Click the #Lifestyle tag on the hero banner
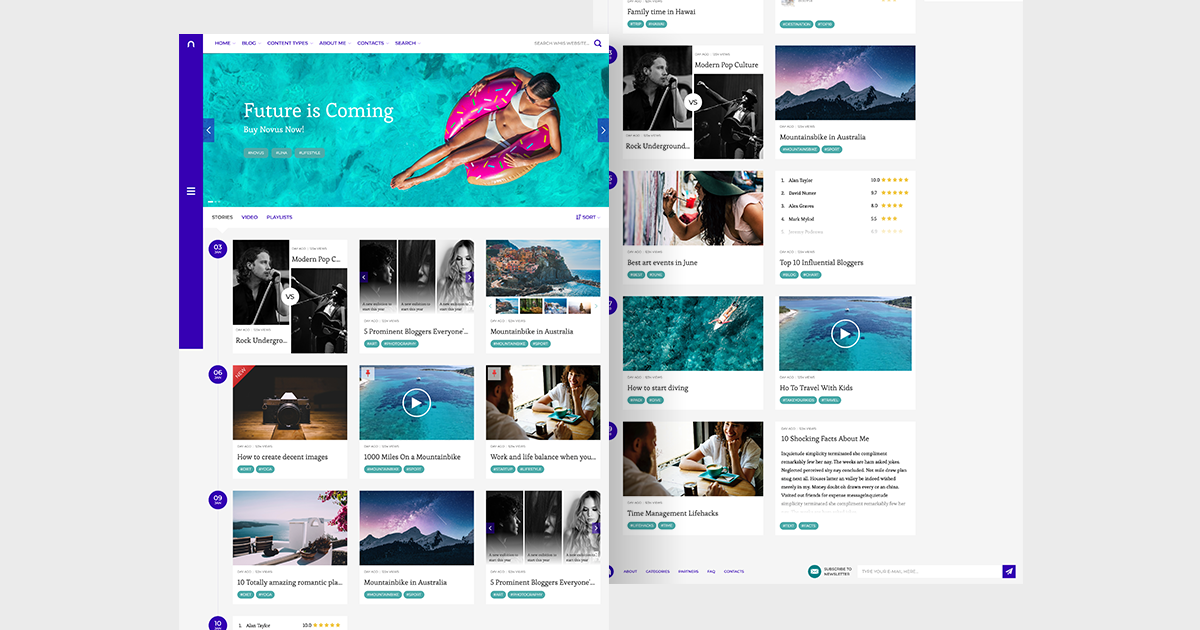 pos(309,152)
